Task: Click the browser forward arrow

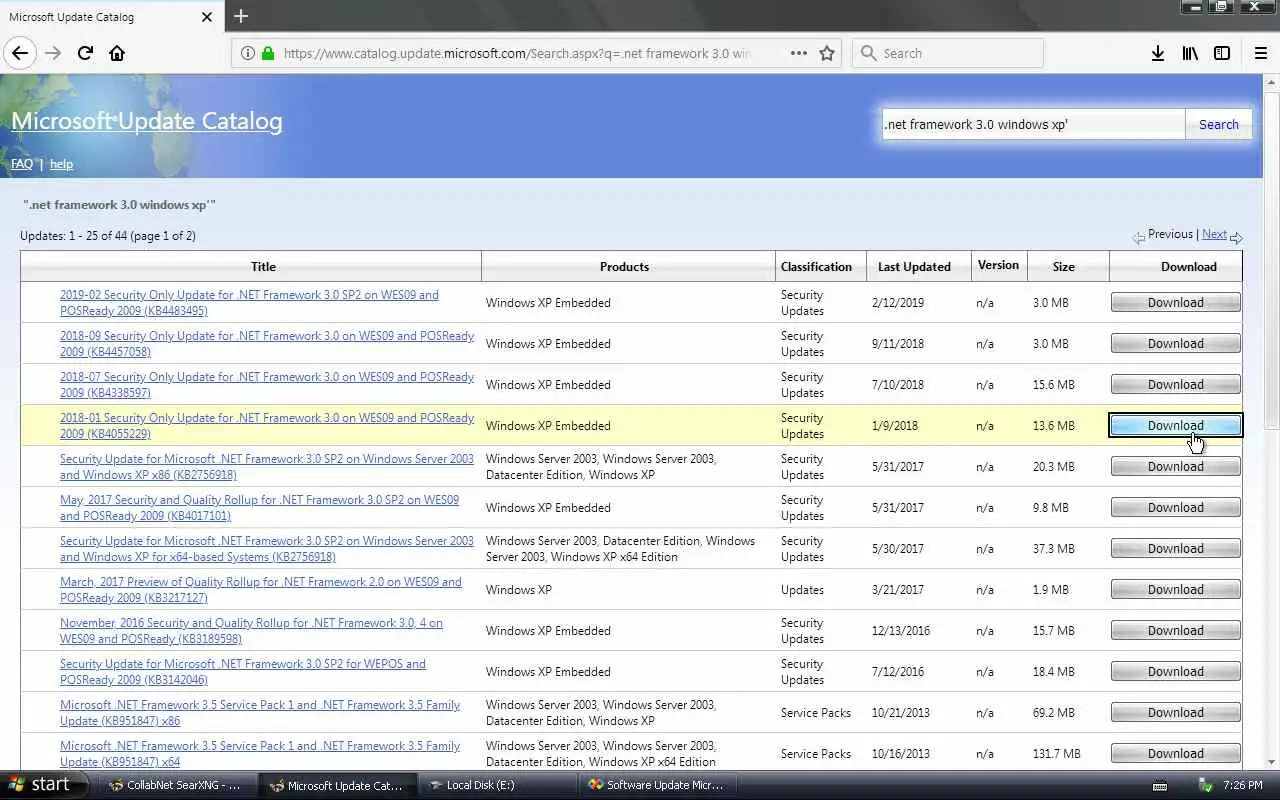Action: pos(53,53)
